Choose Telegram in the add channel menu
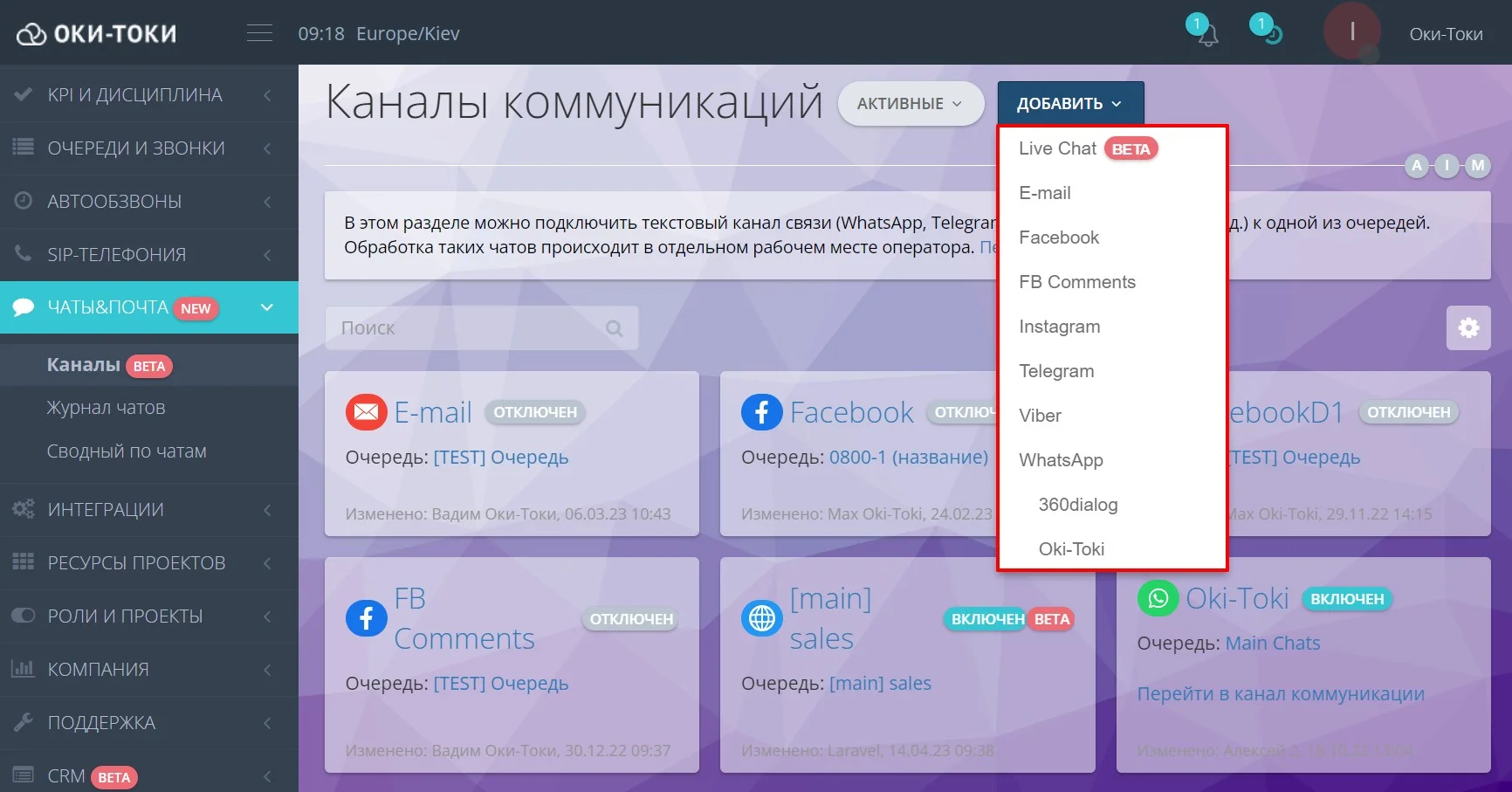 (1055, 370)
